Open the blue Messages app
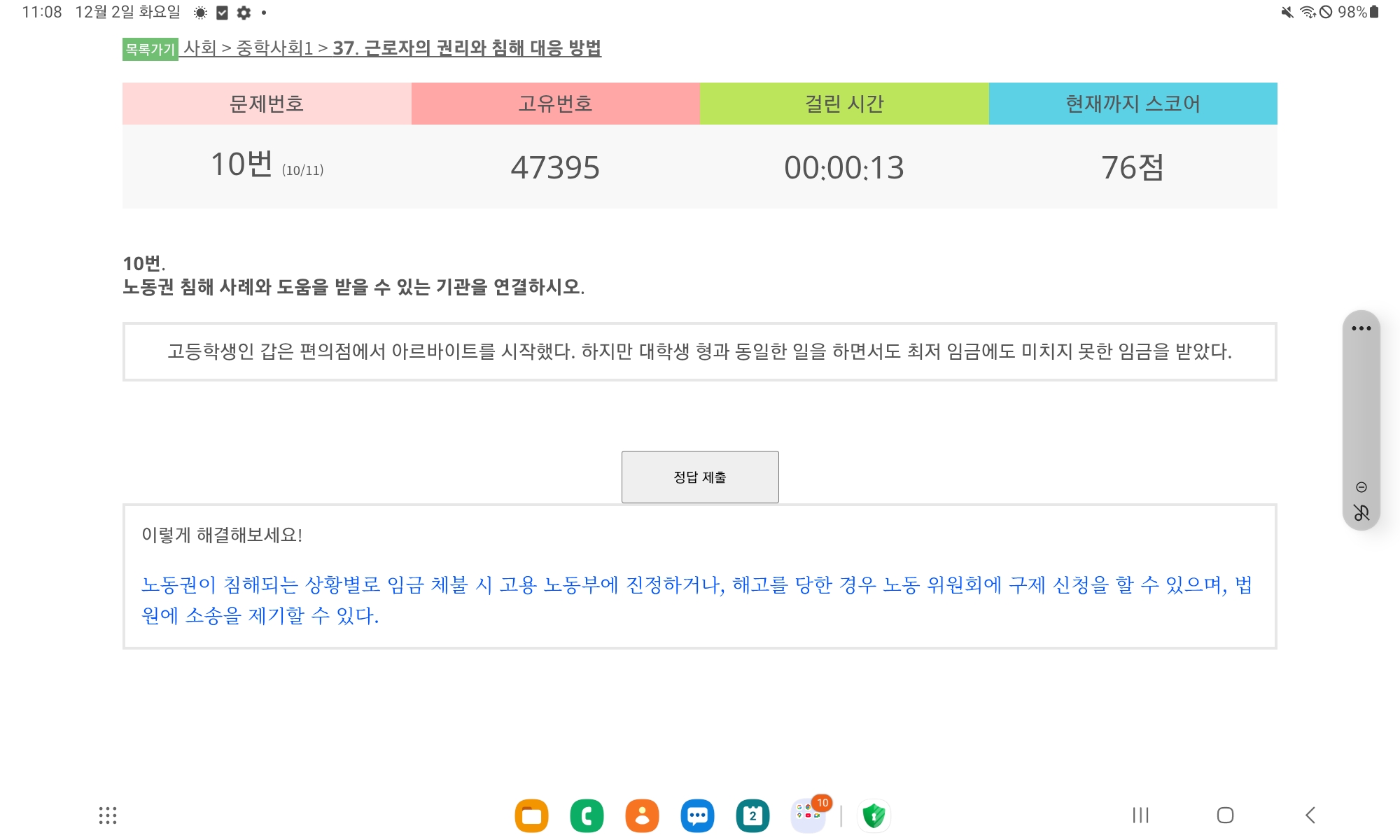This screenshot has width=1400, height=840. (x=697, y=815)
